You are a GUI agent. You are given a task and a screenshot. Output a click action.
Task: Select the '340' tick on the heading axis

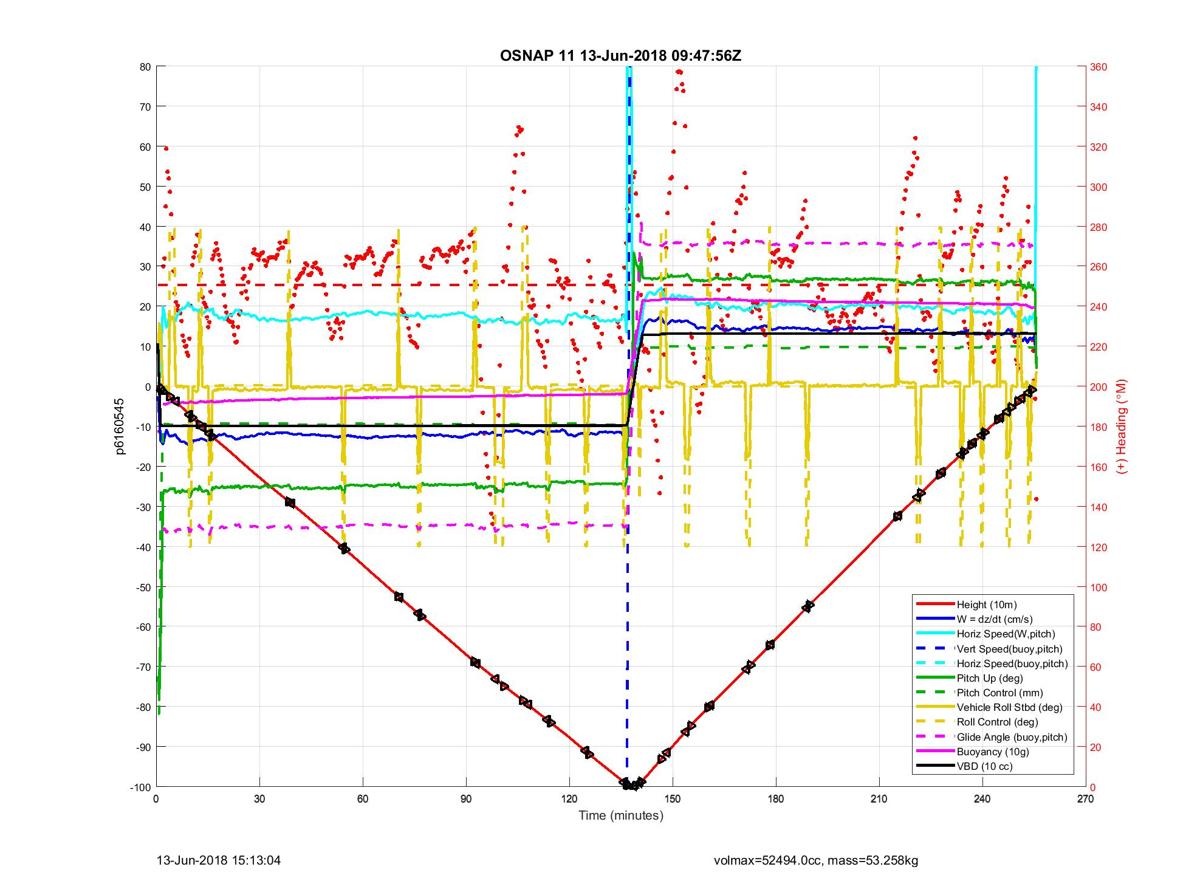[x=1100, y=107]
